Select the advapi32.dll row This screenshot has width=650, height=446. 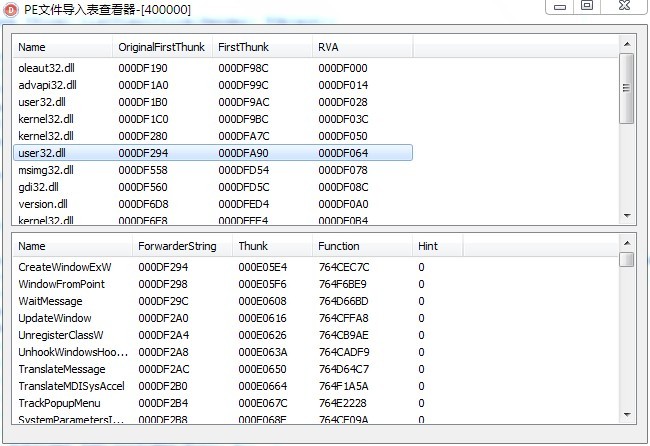[213, 85]
